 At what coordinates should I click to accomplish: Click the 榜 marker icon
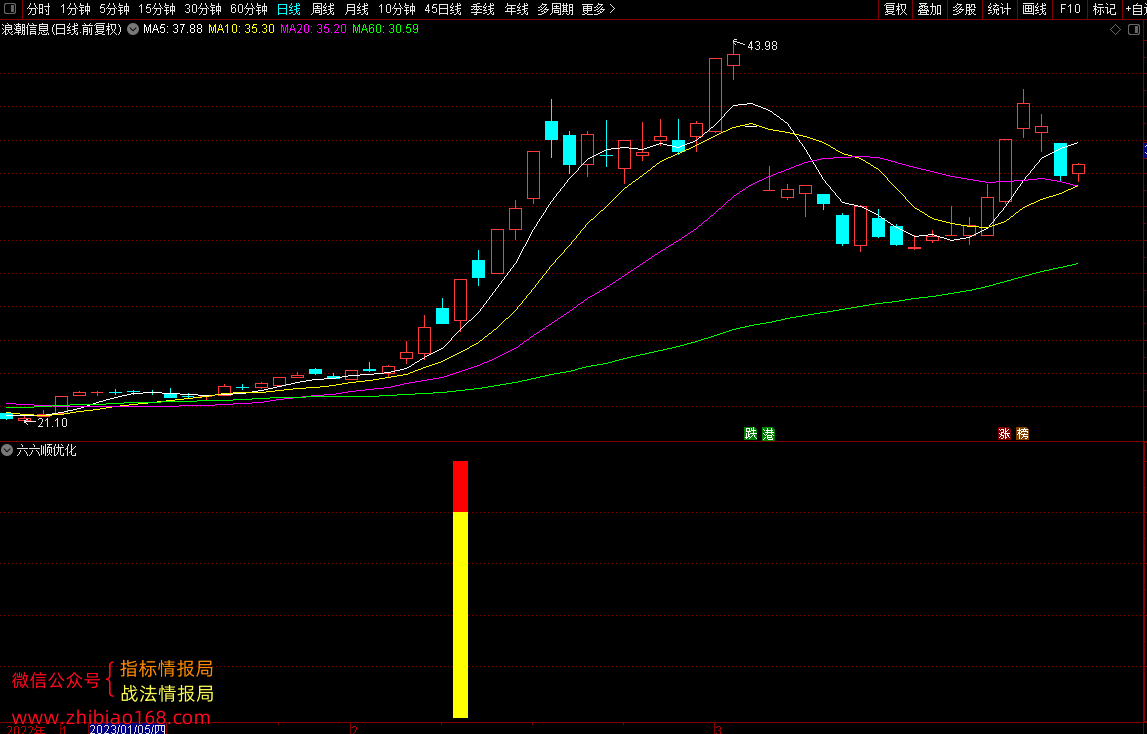[x=1023, y=434]
